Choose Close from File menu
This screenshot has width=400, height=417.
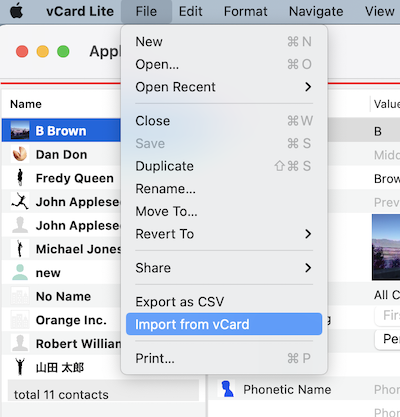224,121
